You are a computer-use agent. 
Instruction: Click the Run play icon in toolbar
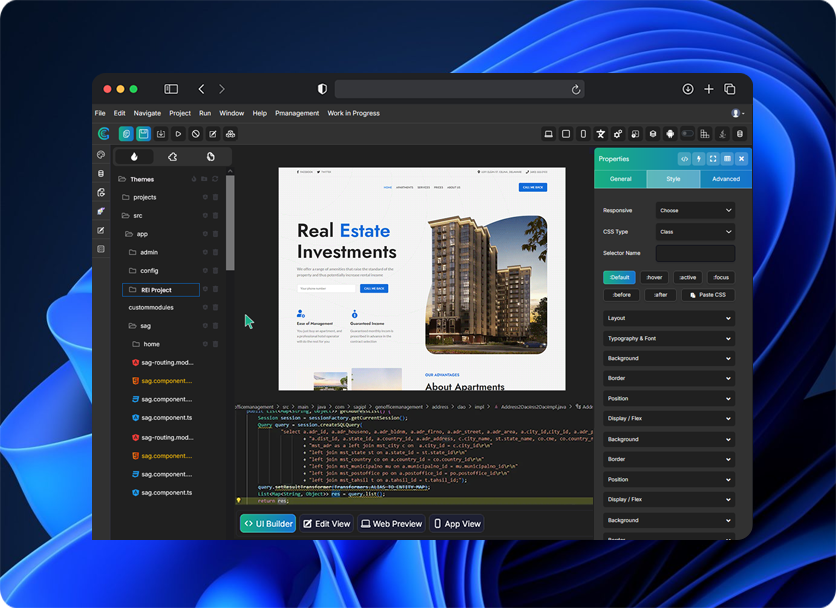[x=179, y=134]
